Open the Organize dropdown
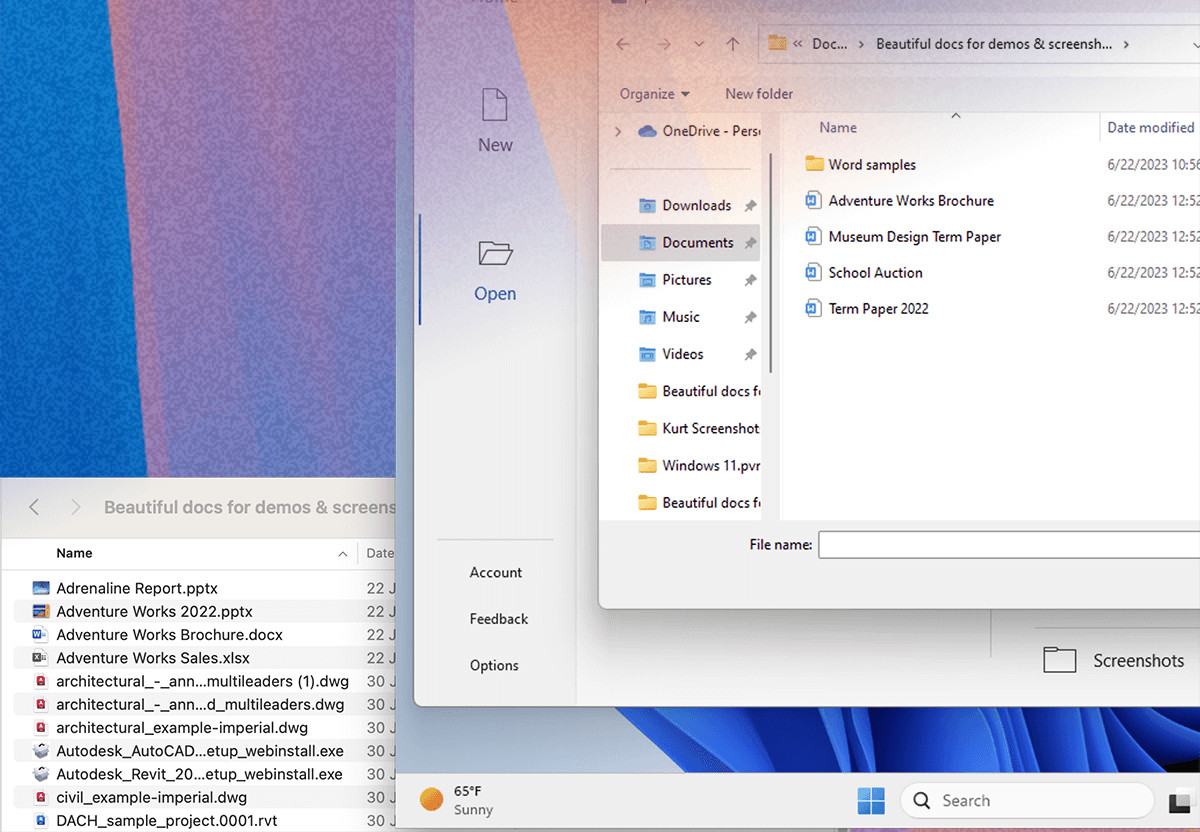1200x832 pixels. click(653, 93)
